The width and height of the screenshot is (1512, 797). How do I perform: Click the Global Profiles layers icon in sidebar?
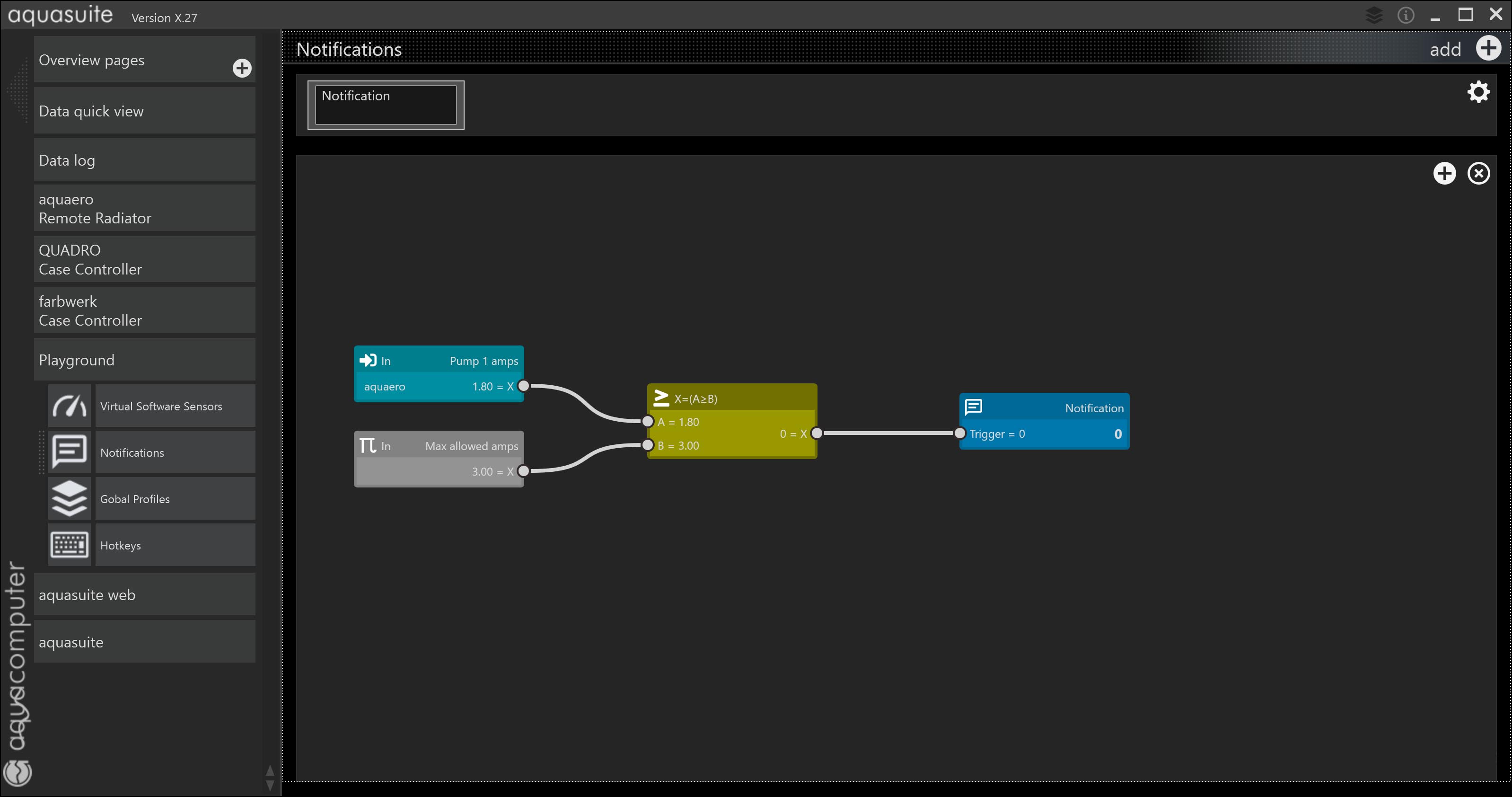pyautogui.click(x=69, y=499)
